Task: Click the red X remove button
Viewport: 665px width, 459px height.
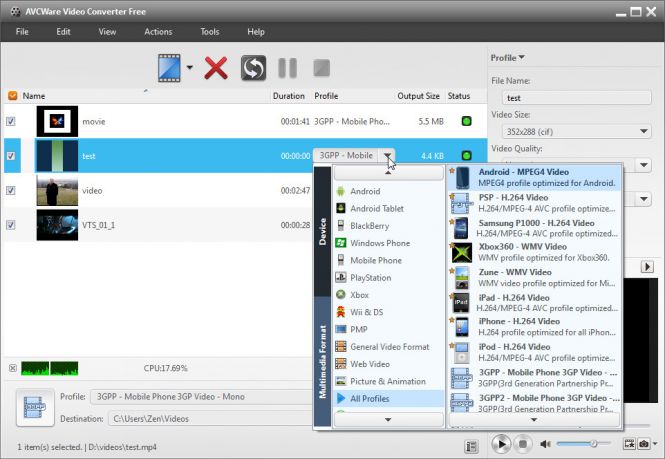Action: (x=216, y=68)
